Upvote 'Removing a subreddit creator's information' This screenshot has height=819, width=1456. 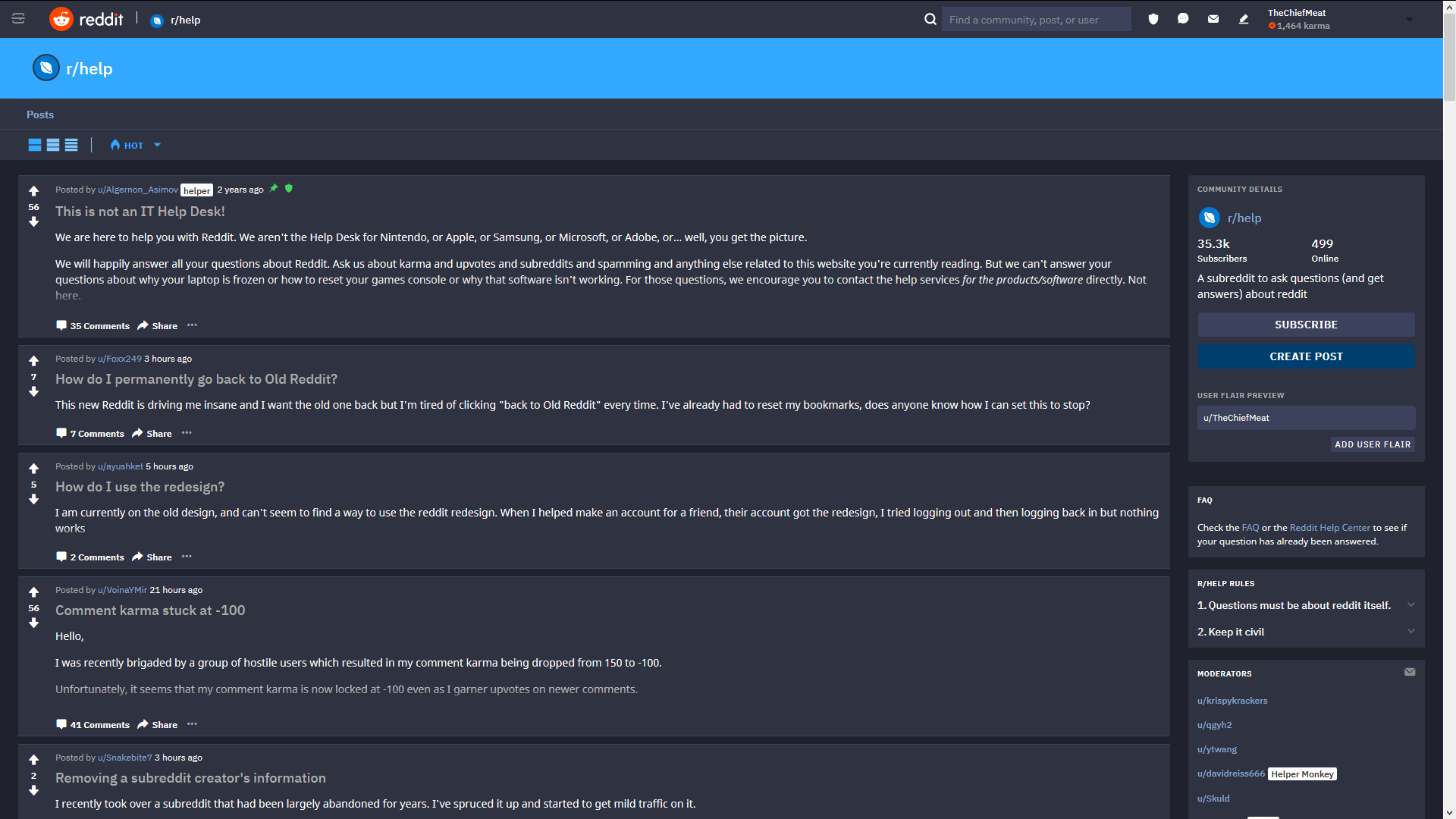pyautogui.click(x=33, y=760)
